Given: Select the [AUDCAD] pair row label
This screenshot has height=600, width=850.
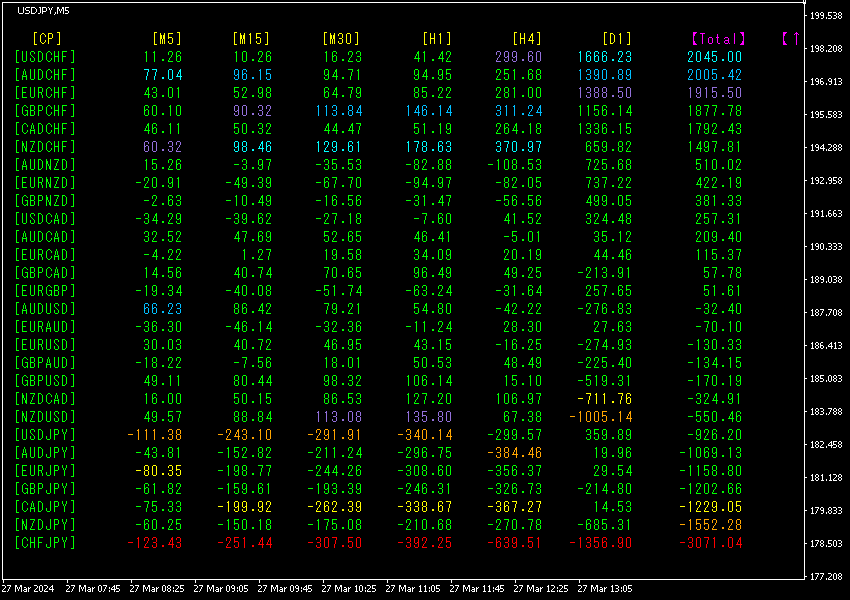Looking at the screenshot, I should click(45, 237).
